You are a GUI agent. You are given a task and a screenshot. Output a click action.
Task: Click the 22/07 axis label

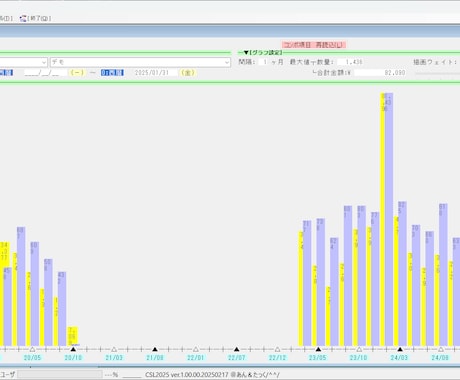[237, 358]
